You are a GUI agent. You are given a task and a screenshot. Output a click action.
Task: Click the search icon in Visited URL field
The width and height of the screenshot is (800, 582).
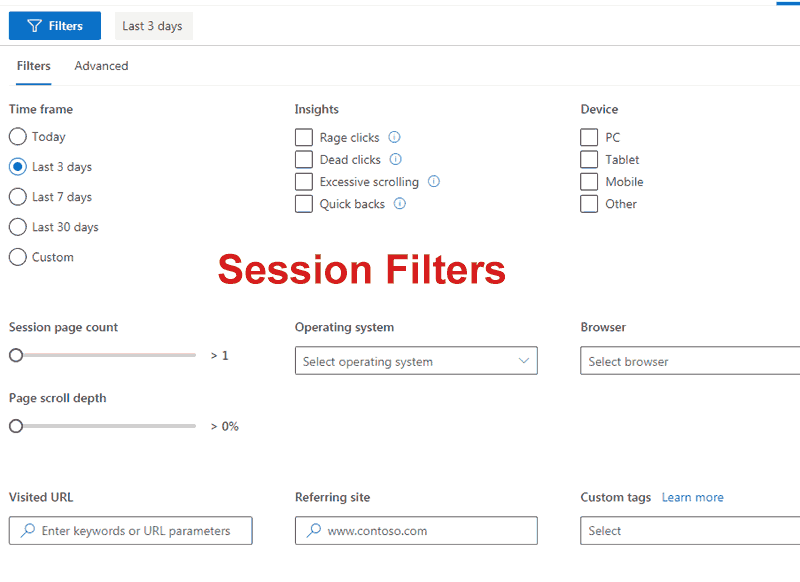[x=29, y=530]
